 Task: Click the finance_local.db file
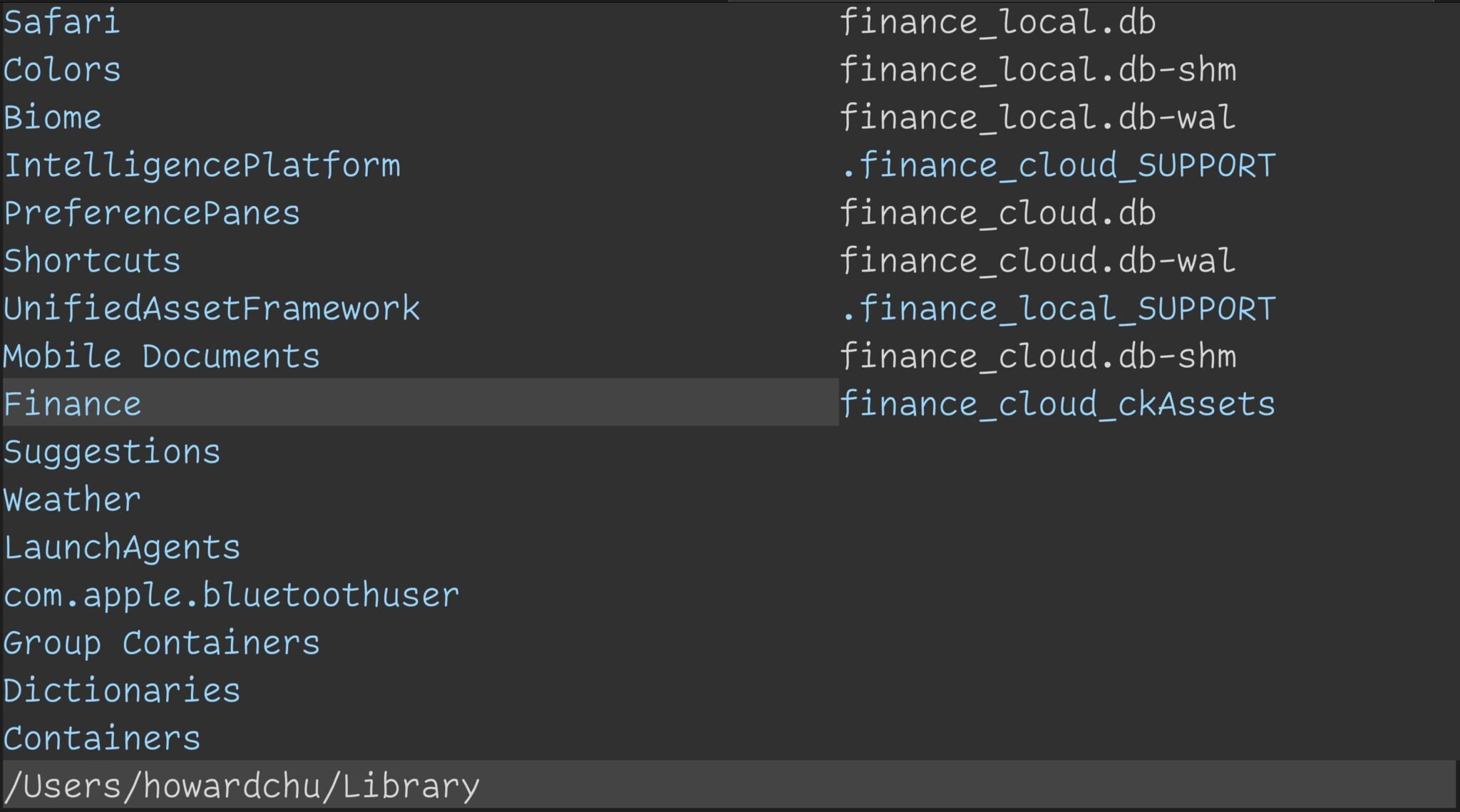click(997, 22)
